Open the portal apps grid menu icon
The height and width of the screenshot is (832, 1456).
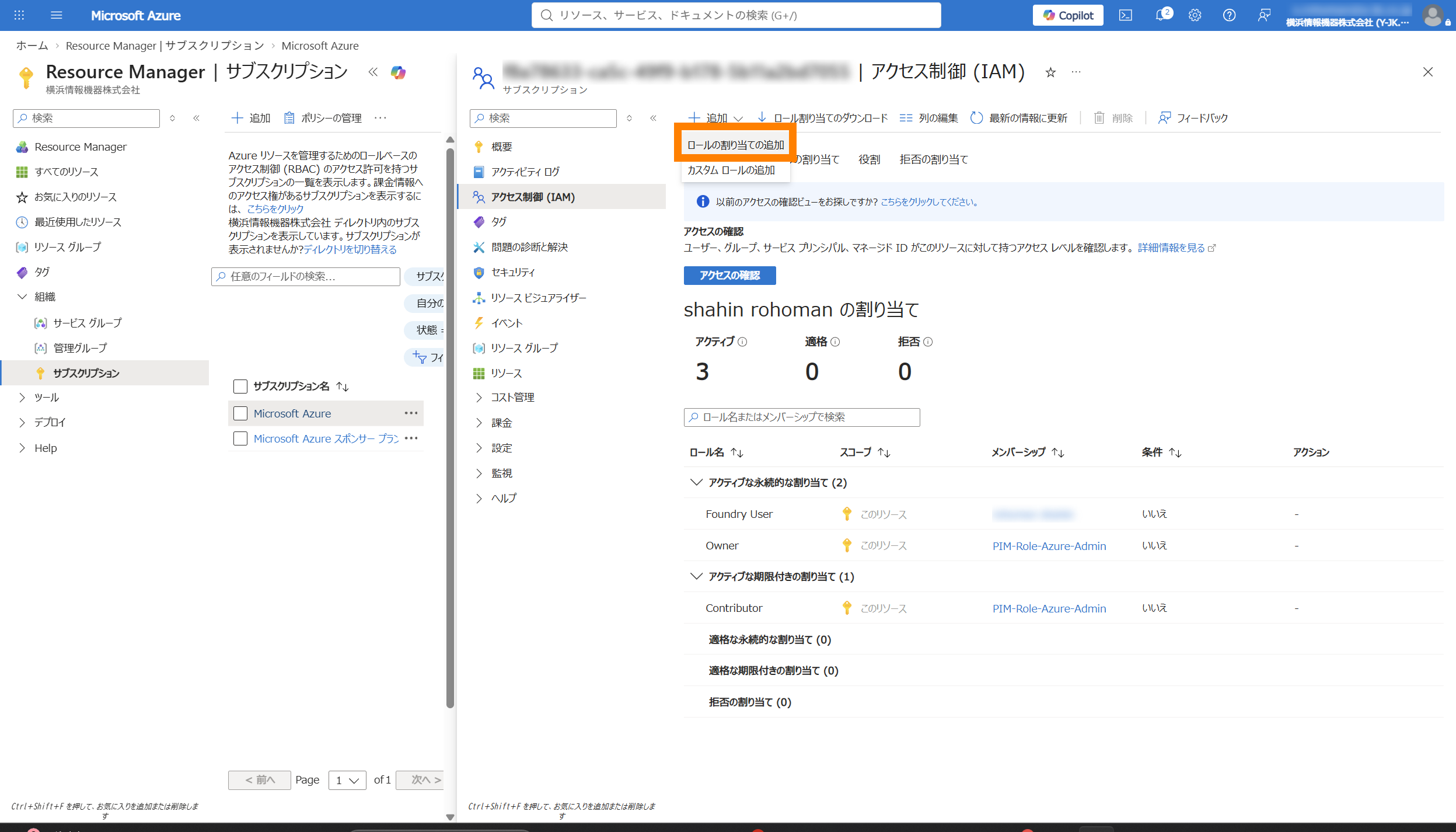19,15
